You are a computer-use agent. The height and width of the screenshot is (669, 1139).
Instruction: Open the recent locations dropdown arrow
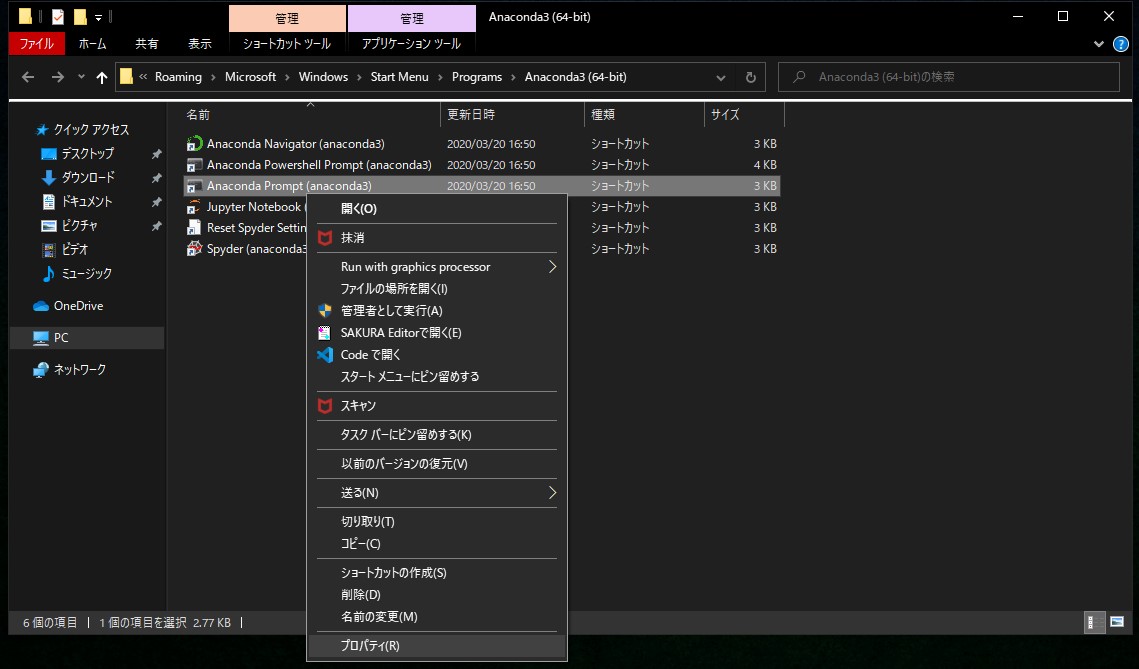click(x=81, y=77)
